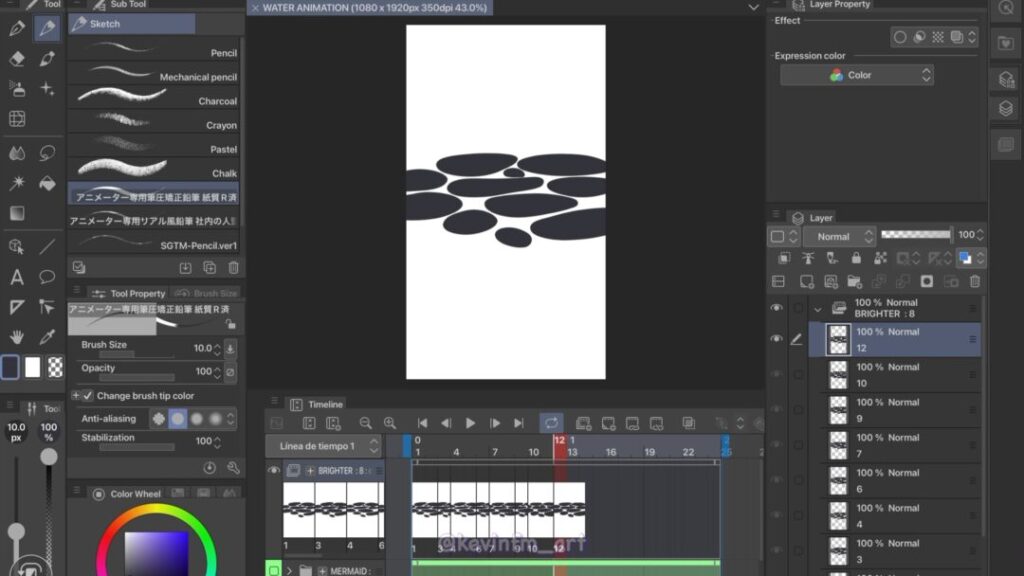Hide layer 12 with eye icon
1024x576 pixels.
click(776, 339)
